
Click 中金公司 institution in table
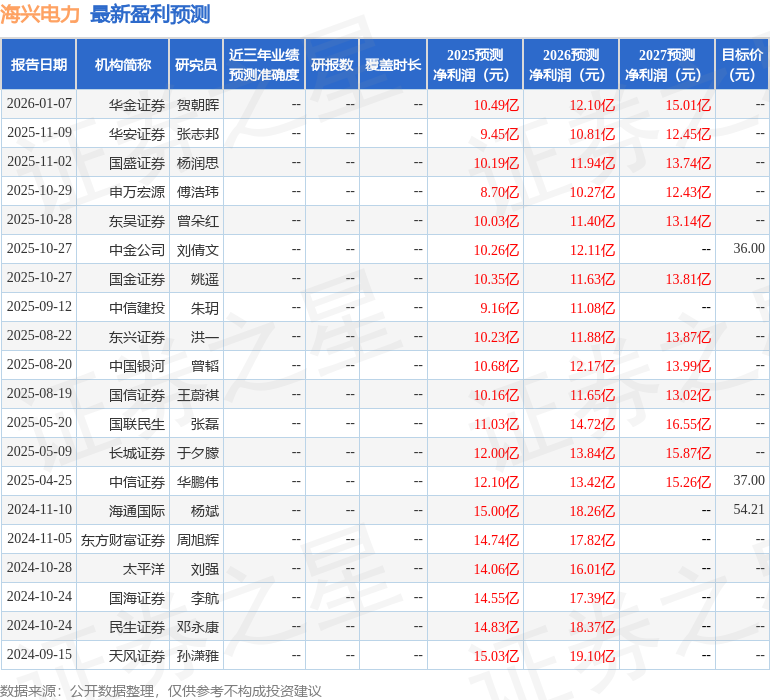pos(137,250)
